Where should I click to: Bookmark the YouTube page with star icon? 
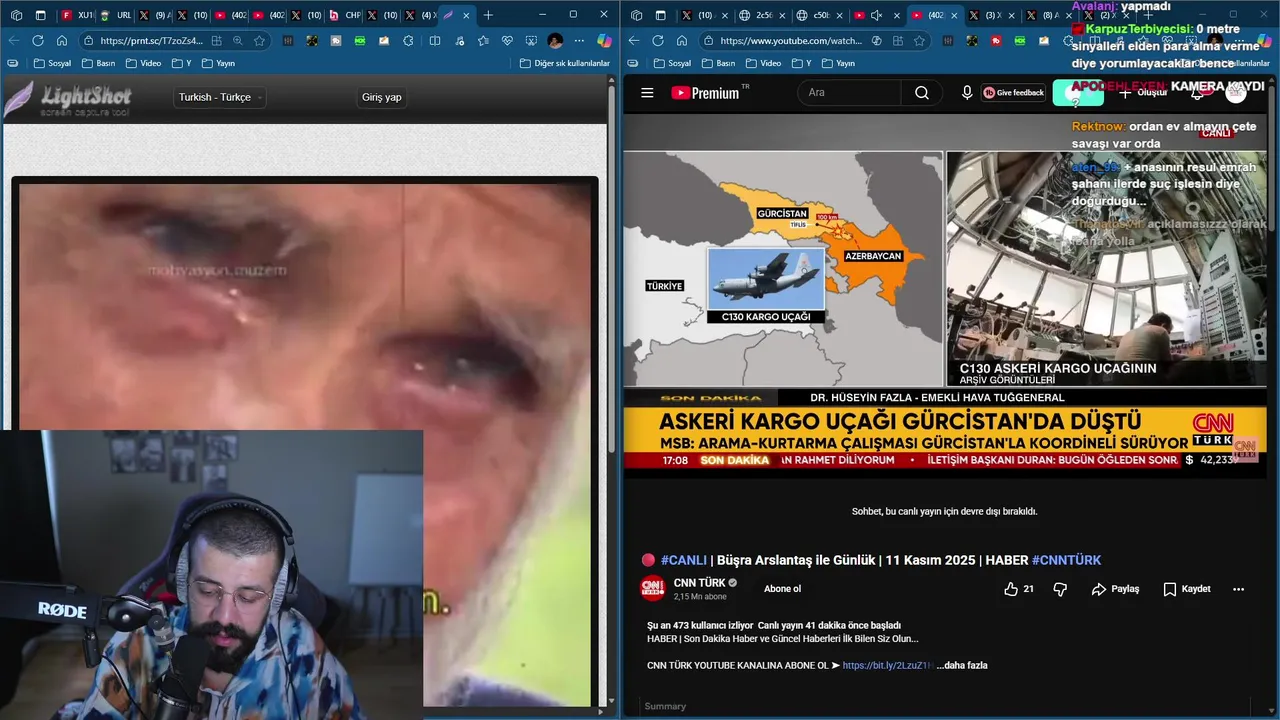pyautogui.click(x=919, y=41)
